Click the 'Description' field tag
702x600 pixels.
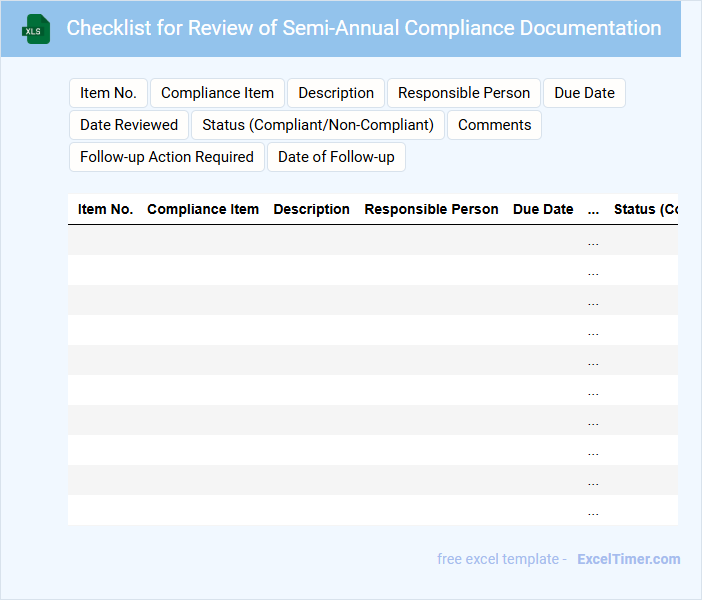click(336, 93)
